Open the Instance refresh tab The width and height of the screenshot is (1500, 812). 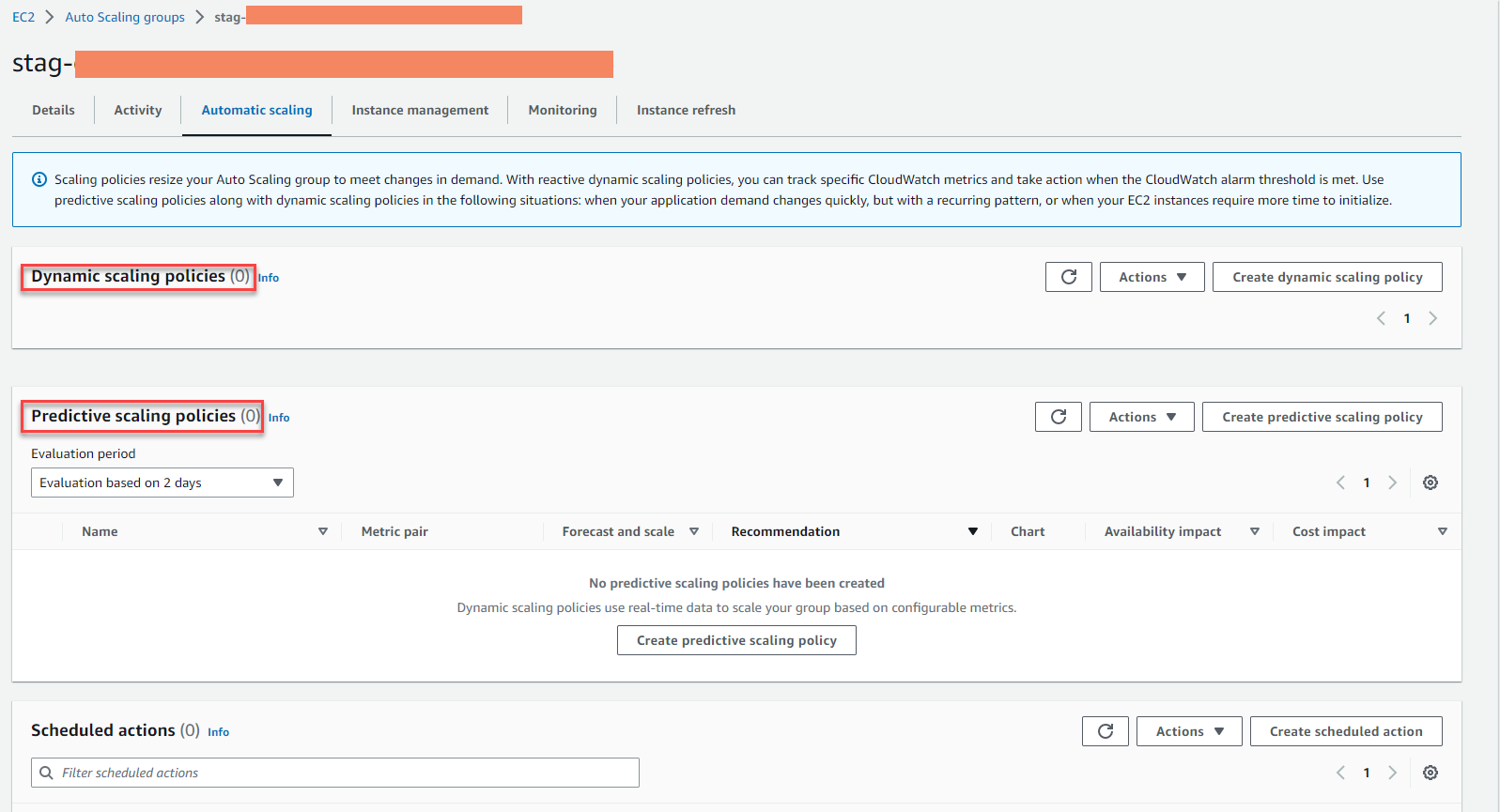pyautogui.click(x=686, y=110)
